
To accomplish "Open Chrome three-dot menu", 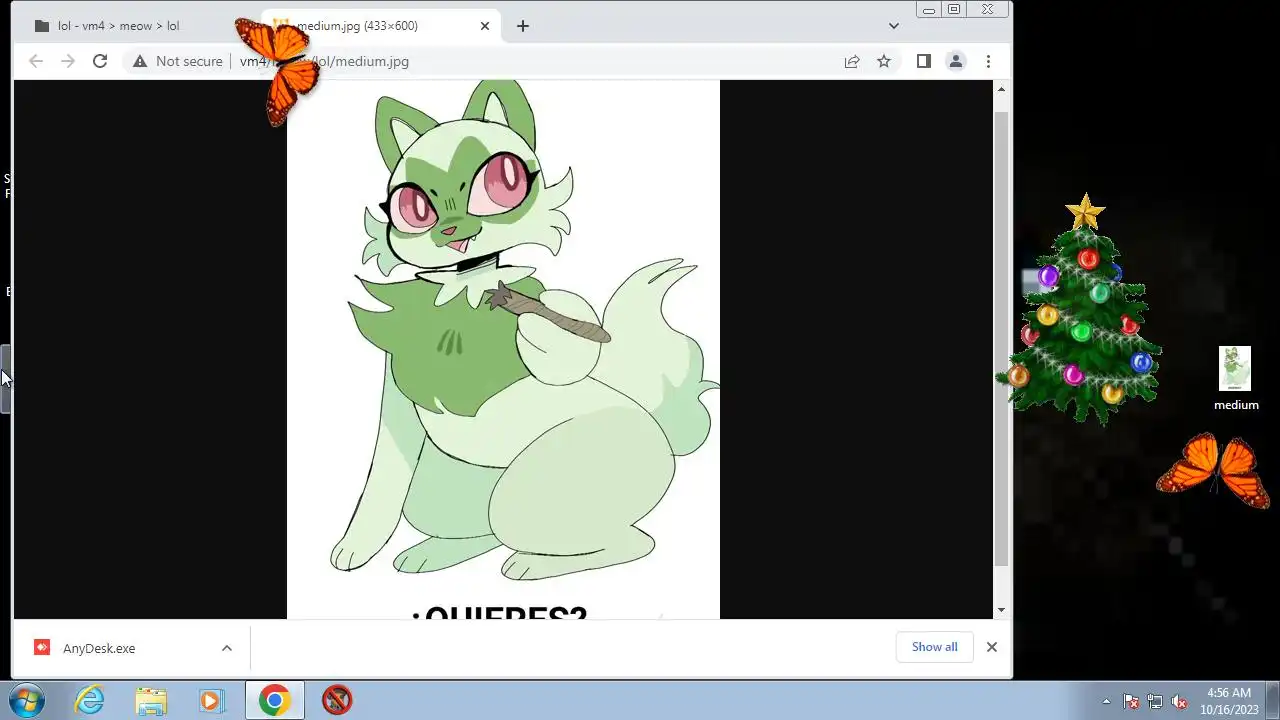I will click(988, 61).
